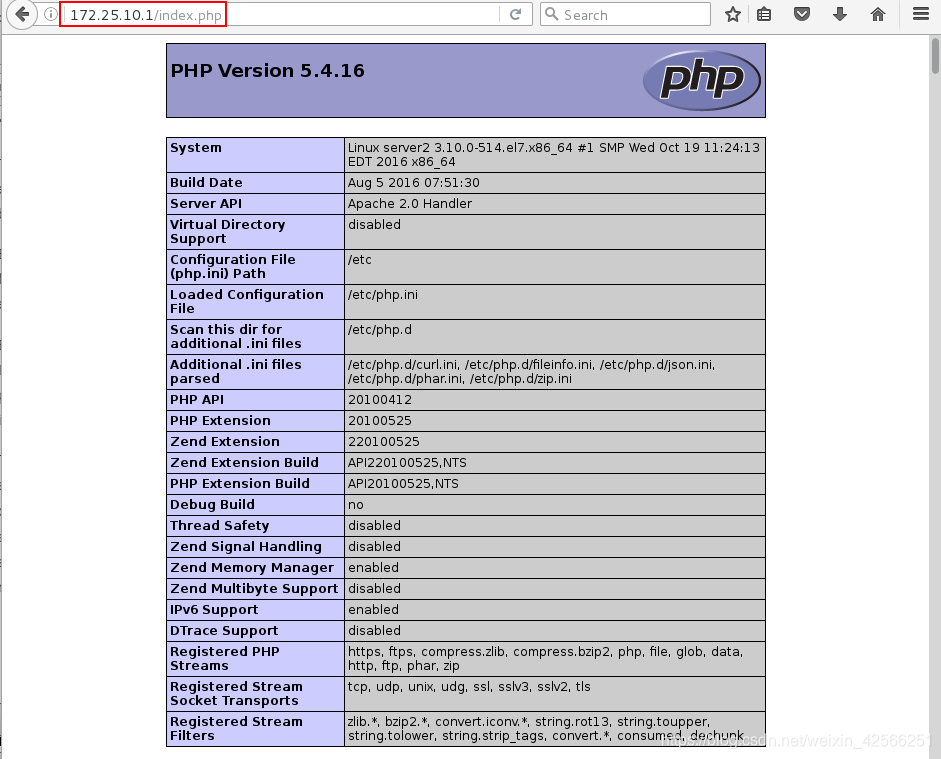Click the '220100525' value
This screenshot has width=941, height=759.
(x=383, y=442)
